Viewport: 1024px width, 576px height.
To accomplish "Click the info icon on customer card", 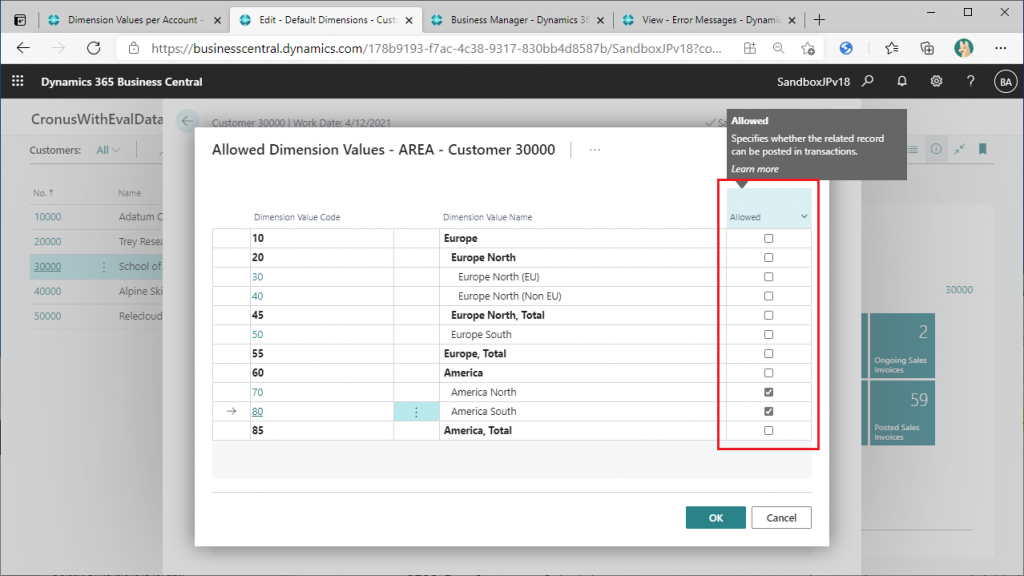I will (936, 149).
